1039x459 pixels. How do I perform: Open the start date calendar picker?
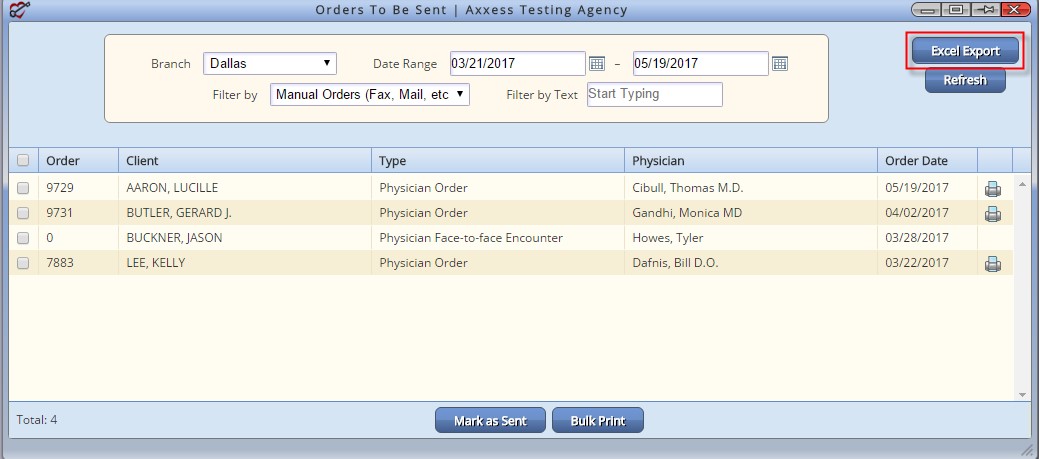tap(597, 64)
